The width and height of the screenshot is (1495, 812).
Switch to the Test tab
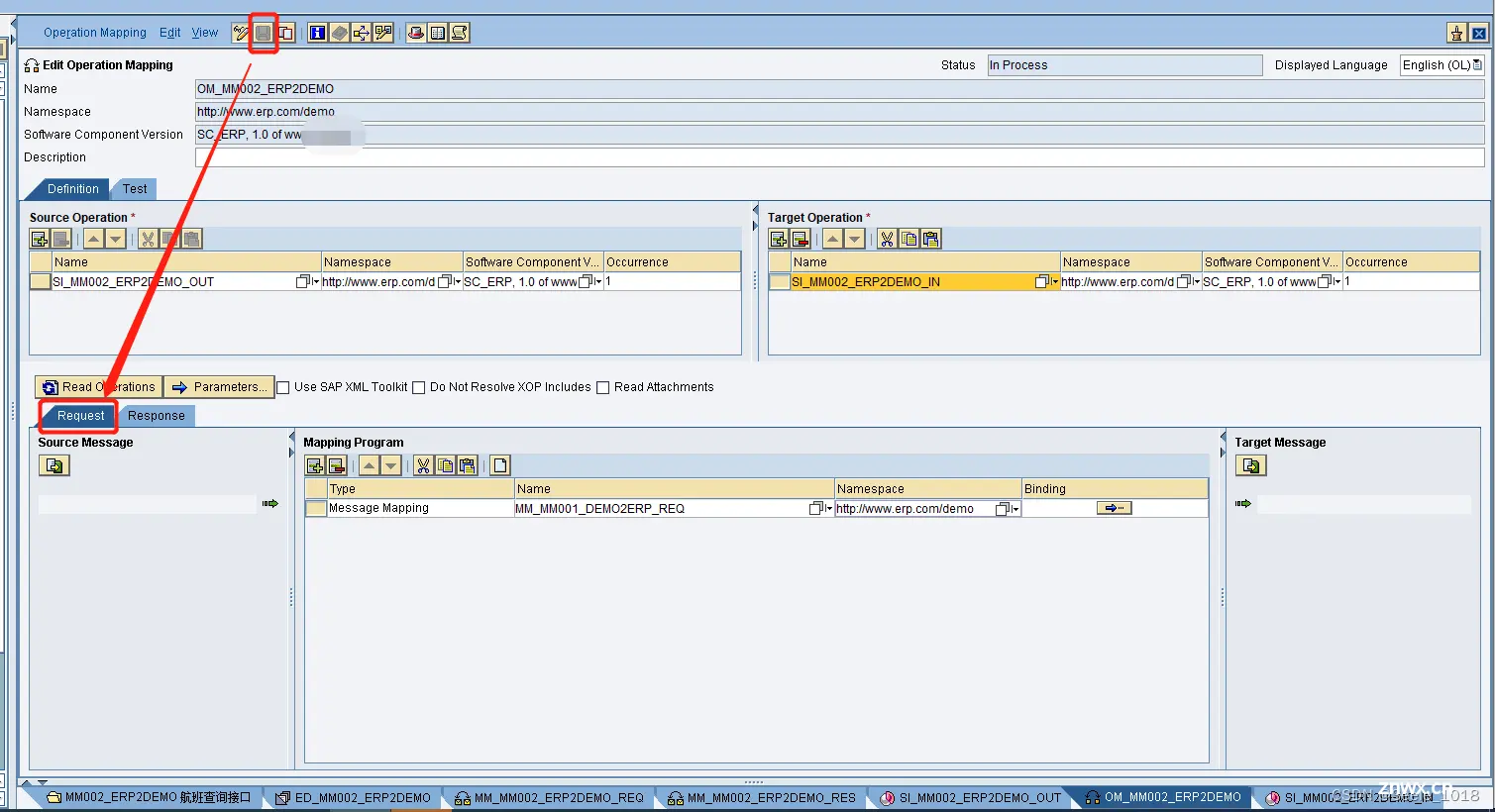pos(135,189)
